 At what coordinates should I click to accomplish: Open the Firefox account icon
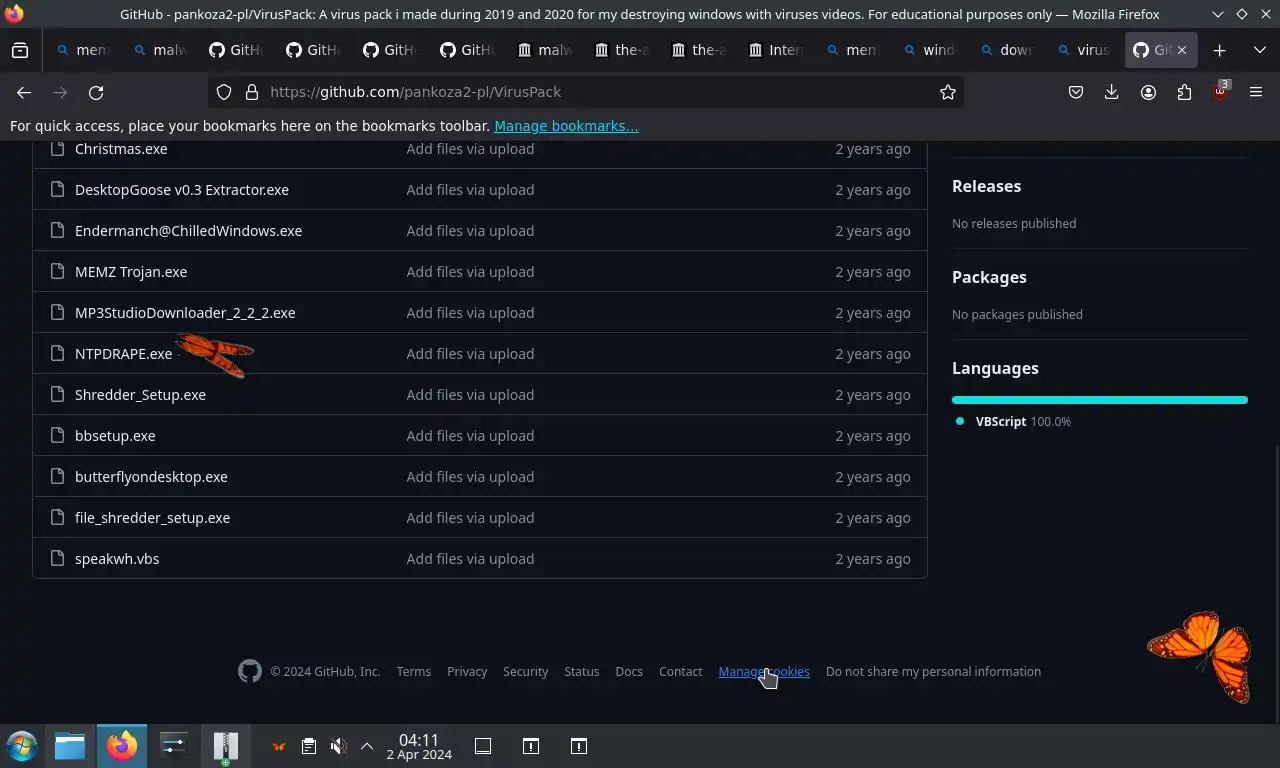click(x=1148, y=92)
